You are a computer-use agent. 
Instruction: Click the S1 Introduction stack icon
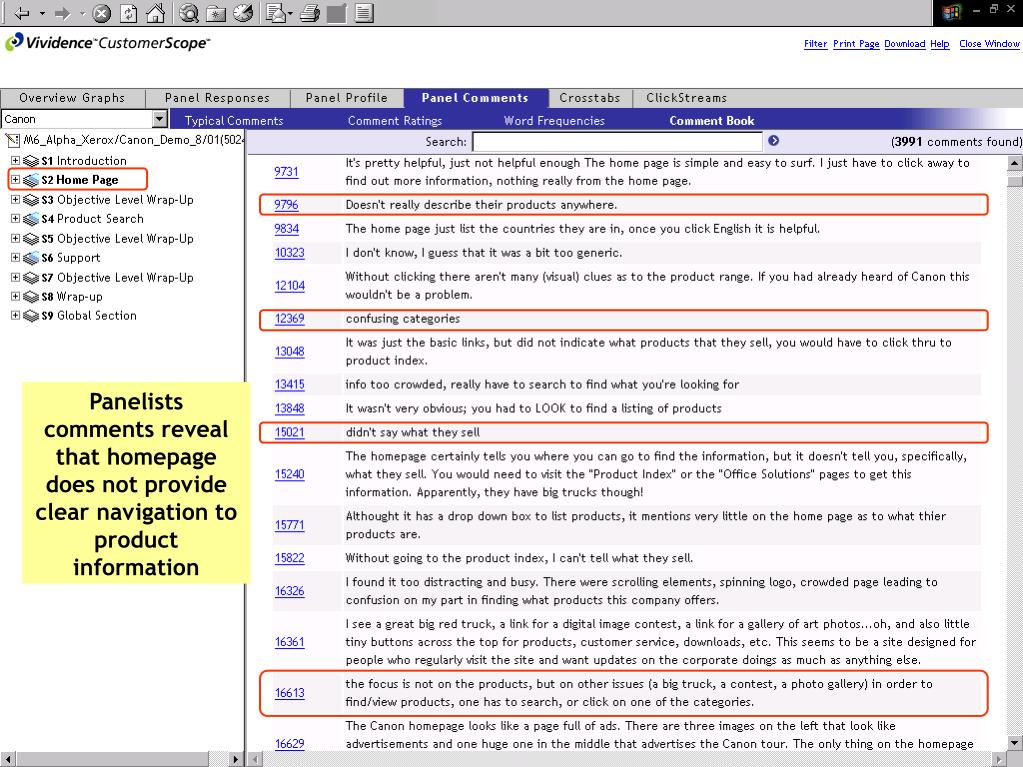point(31,160)
